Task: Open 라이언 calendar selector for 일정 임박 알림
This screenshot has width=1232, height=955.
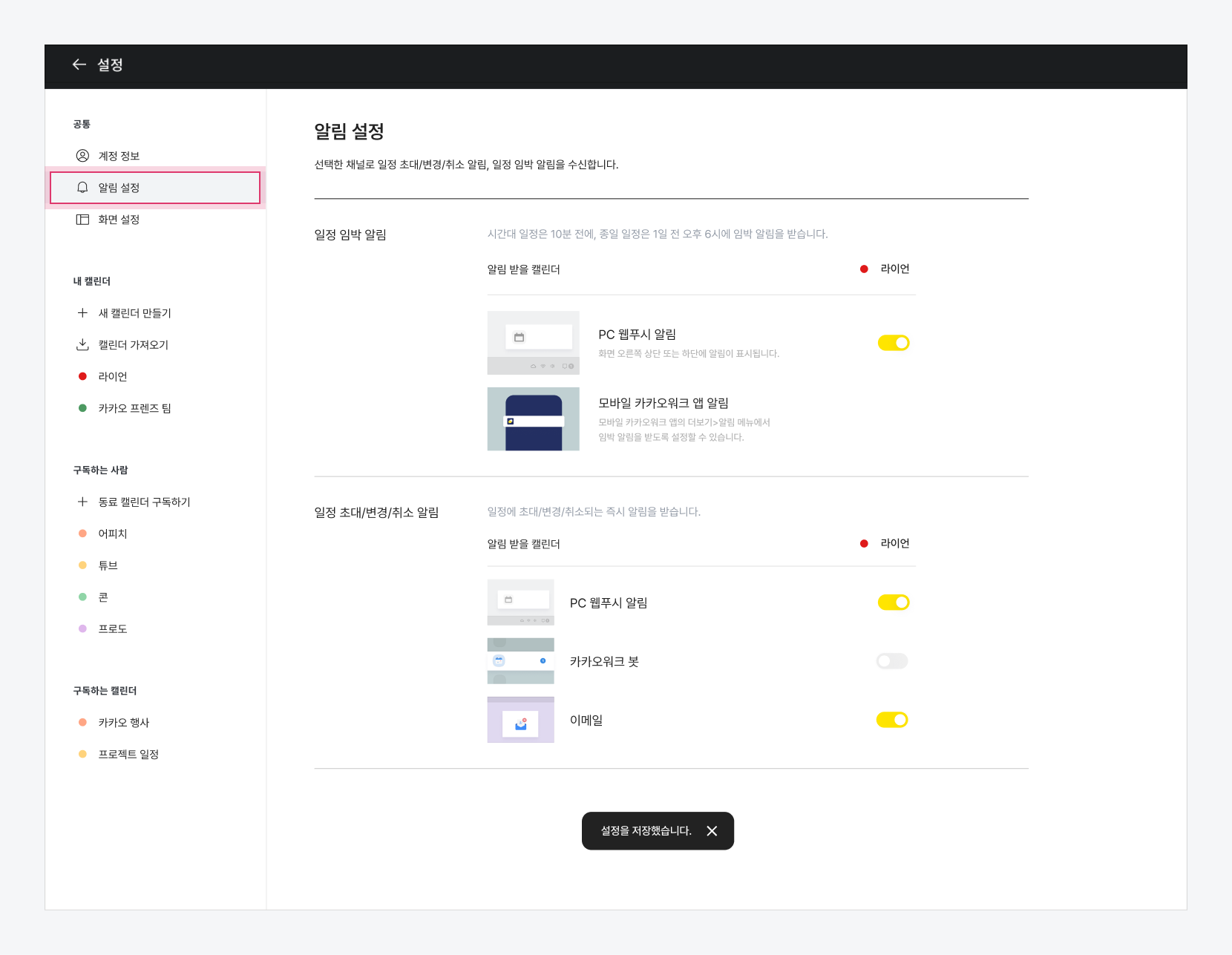Action: point(886,269)
